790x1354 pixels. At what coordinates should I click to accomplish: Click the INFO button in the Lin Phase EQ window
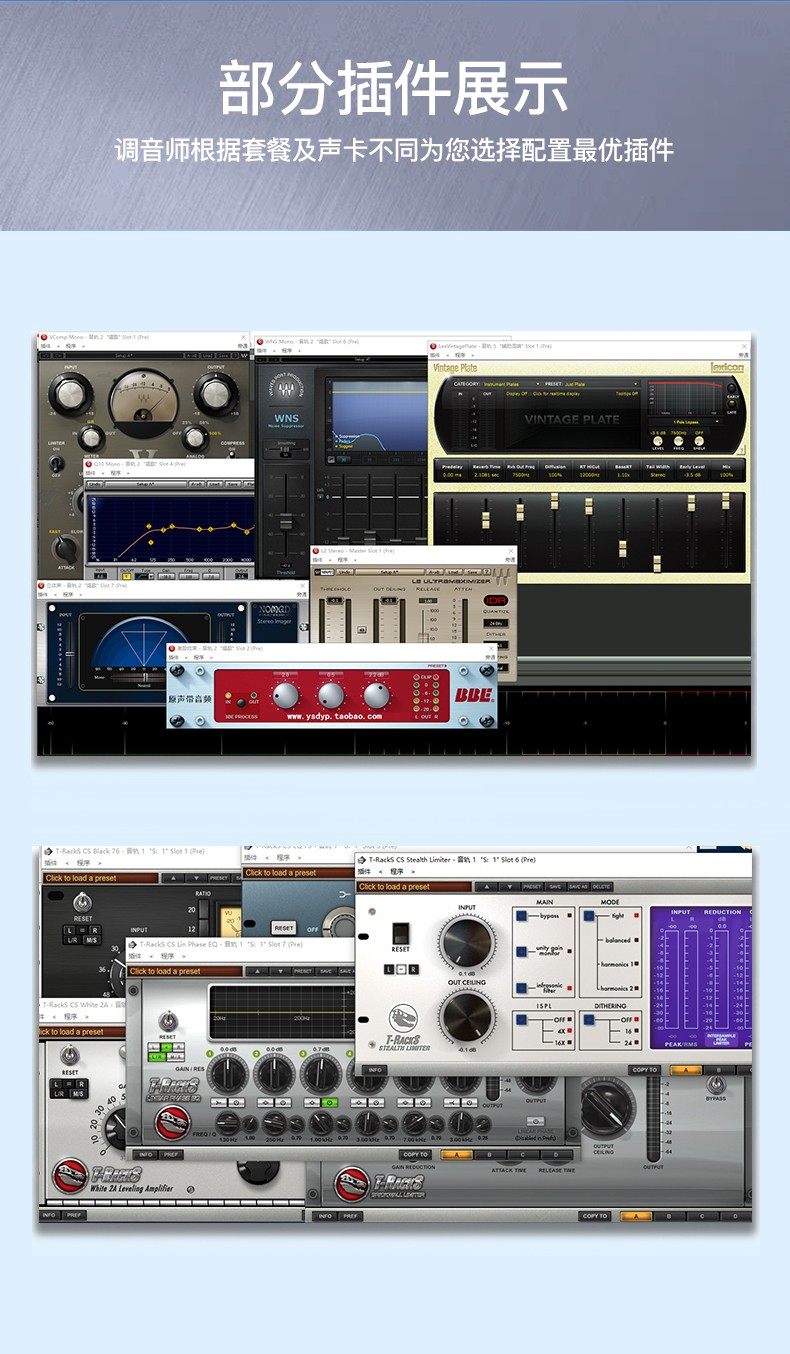tap(146, 1154)
